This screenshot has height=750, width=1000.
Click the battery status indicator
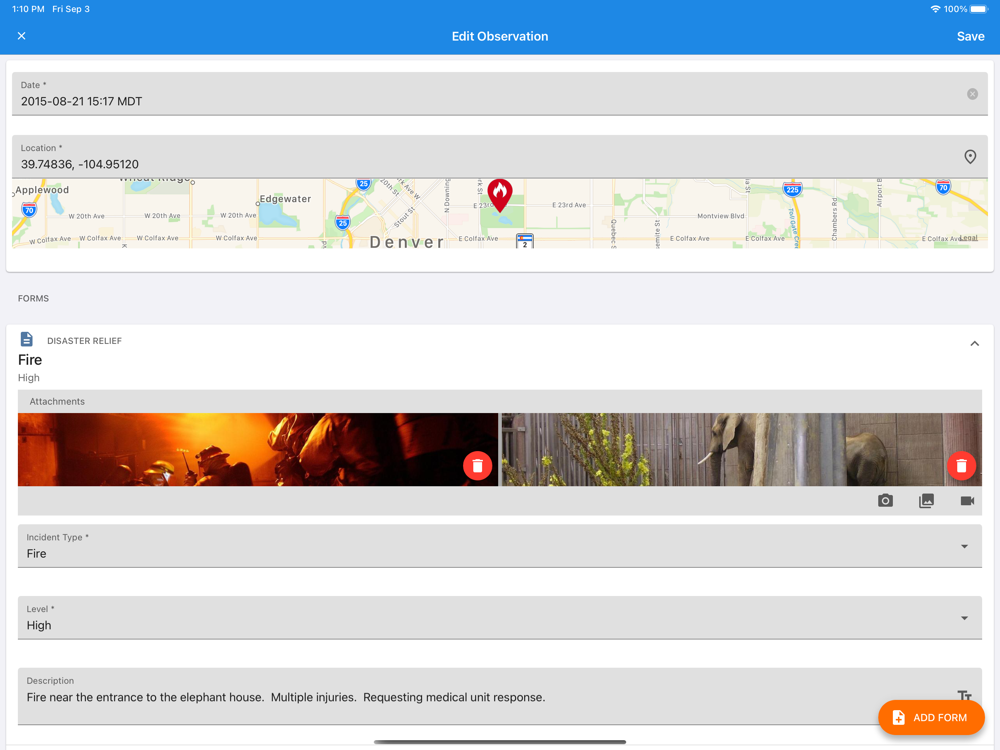(978, 9)
